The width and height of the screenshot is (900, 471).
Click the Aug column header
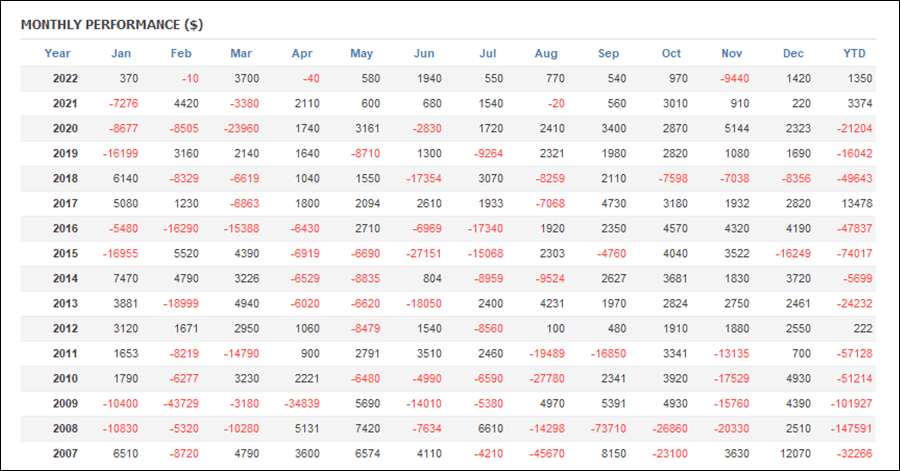tap(546, 53)
